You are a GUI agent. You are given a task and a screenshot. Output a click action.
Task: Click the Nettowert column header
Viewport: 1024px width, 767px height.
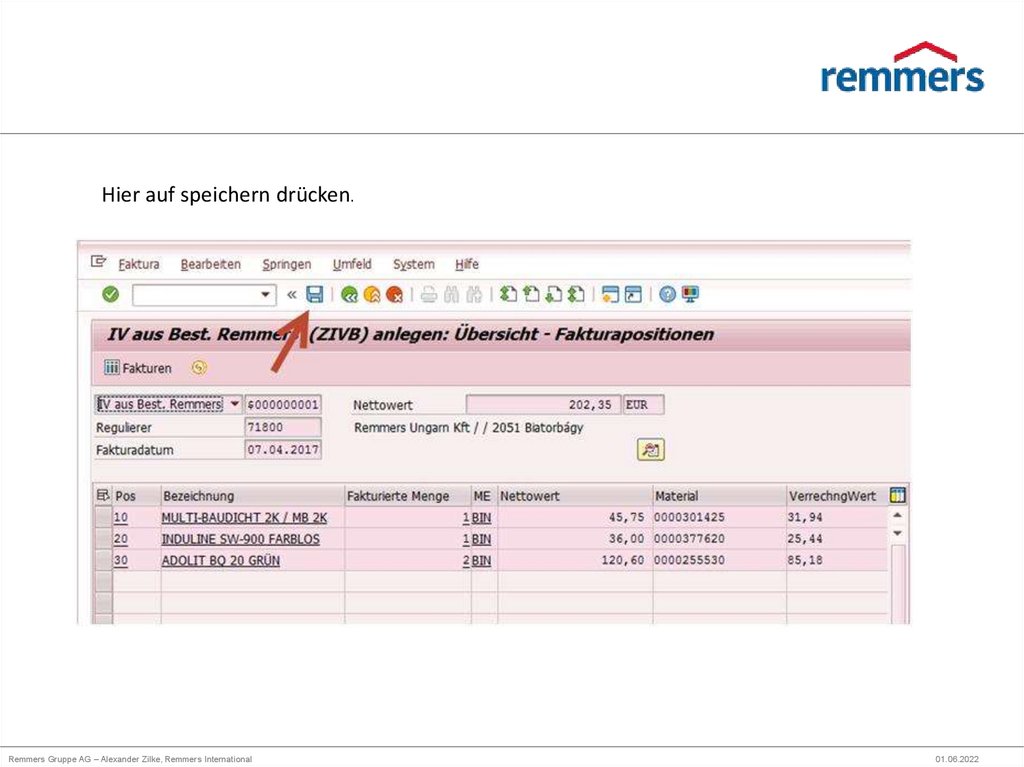coord(575,496)
